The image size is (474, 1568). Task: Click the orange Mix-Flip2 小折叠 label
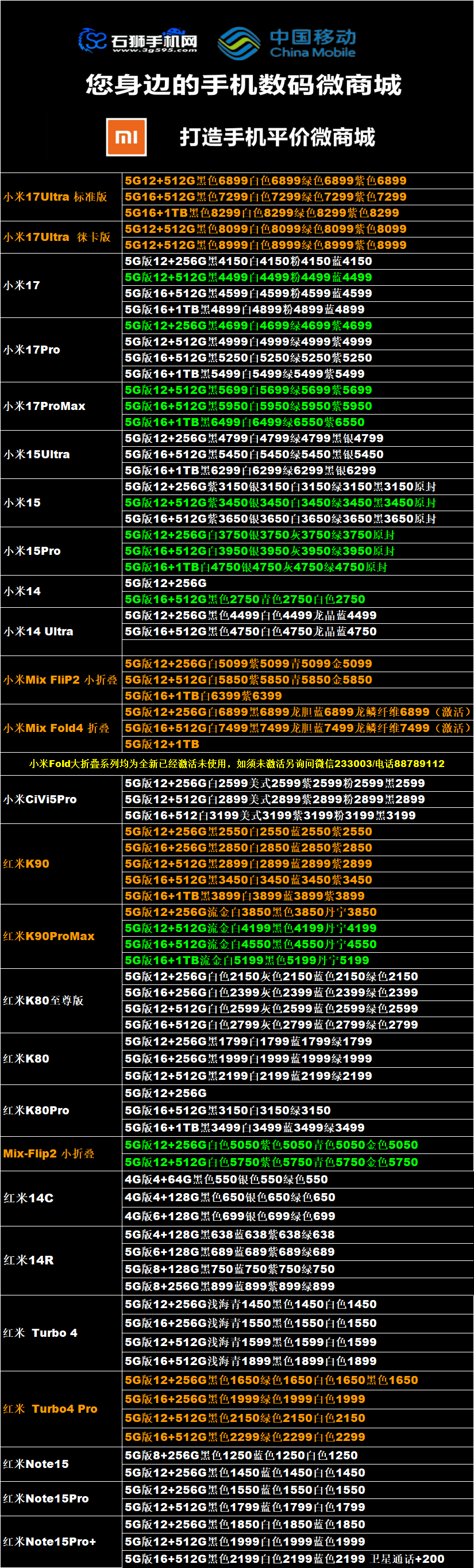click(x=49, y=1153)
